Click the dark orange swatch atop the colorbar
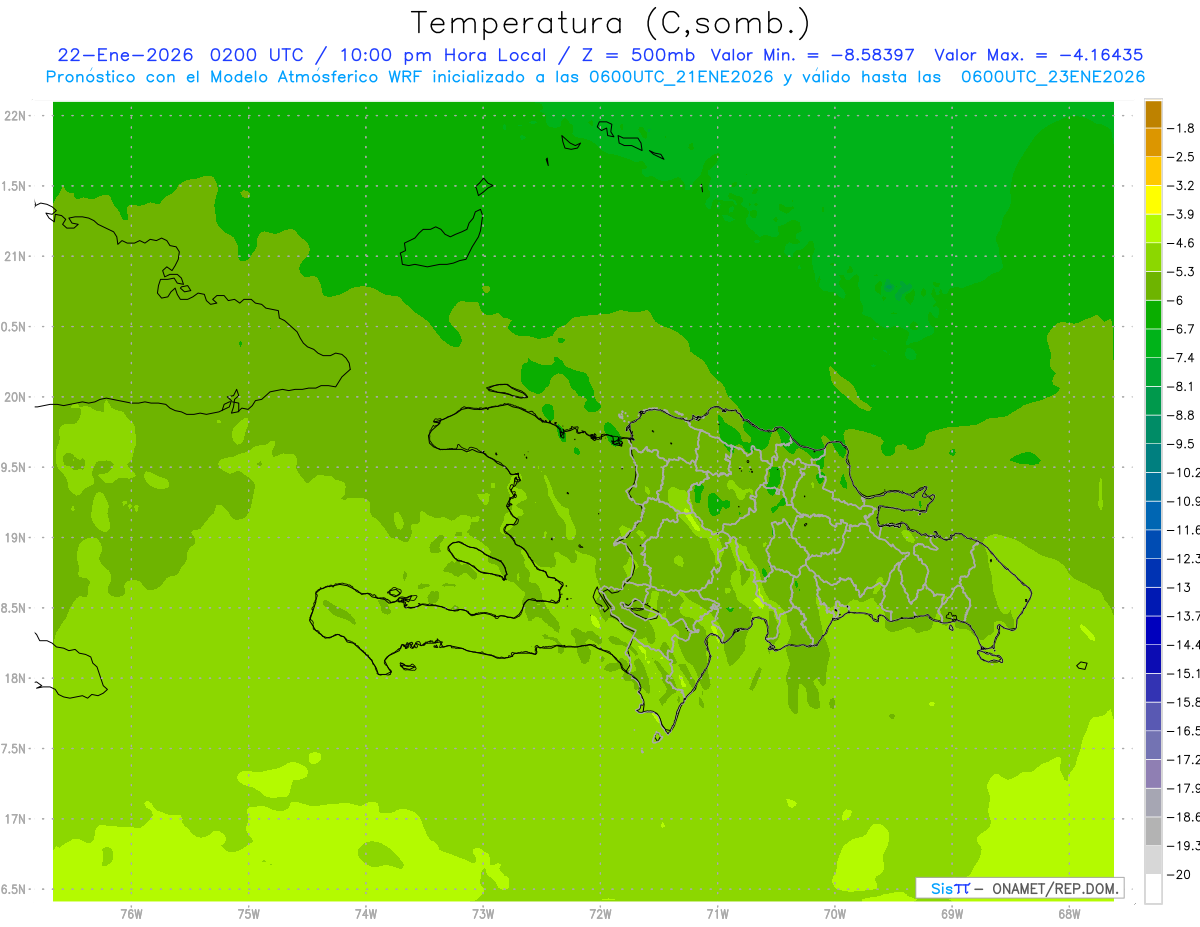 (x=1153, y=113)
